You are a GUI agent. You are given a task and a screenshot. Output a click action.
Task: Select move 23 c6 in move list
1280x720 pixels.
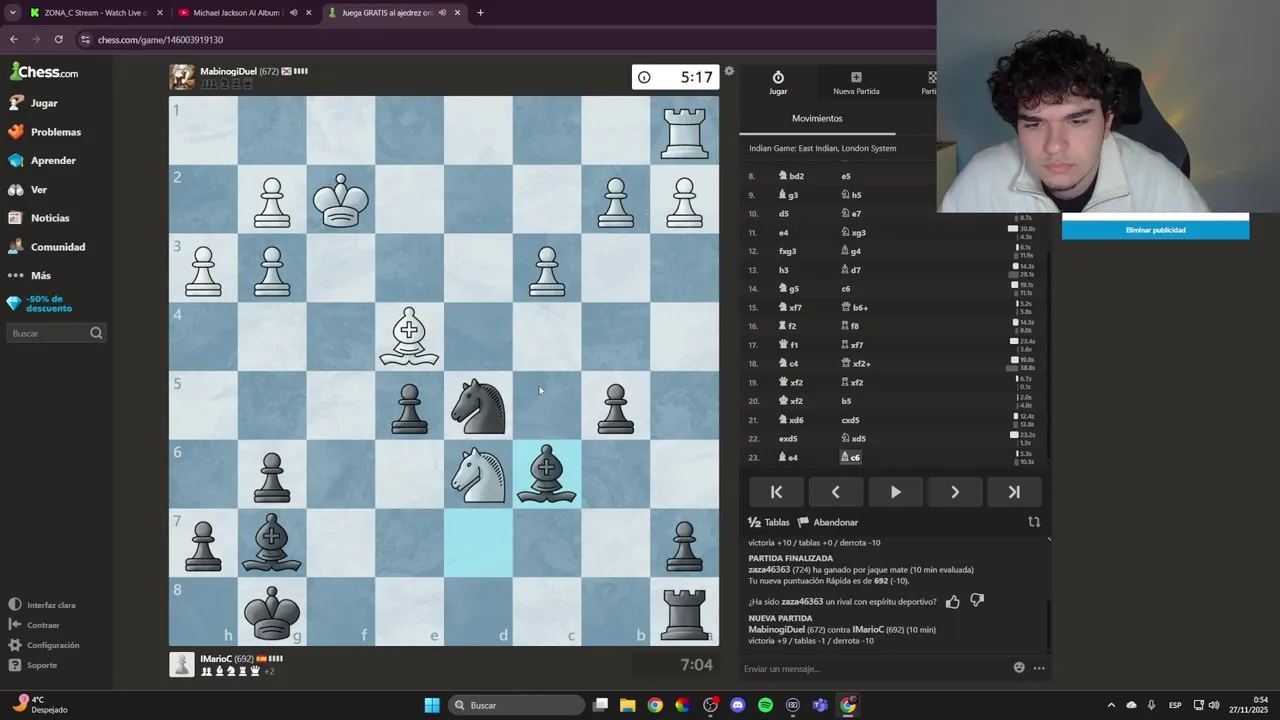[850, 457]
